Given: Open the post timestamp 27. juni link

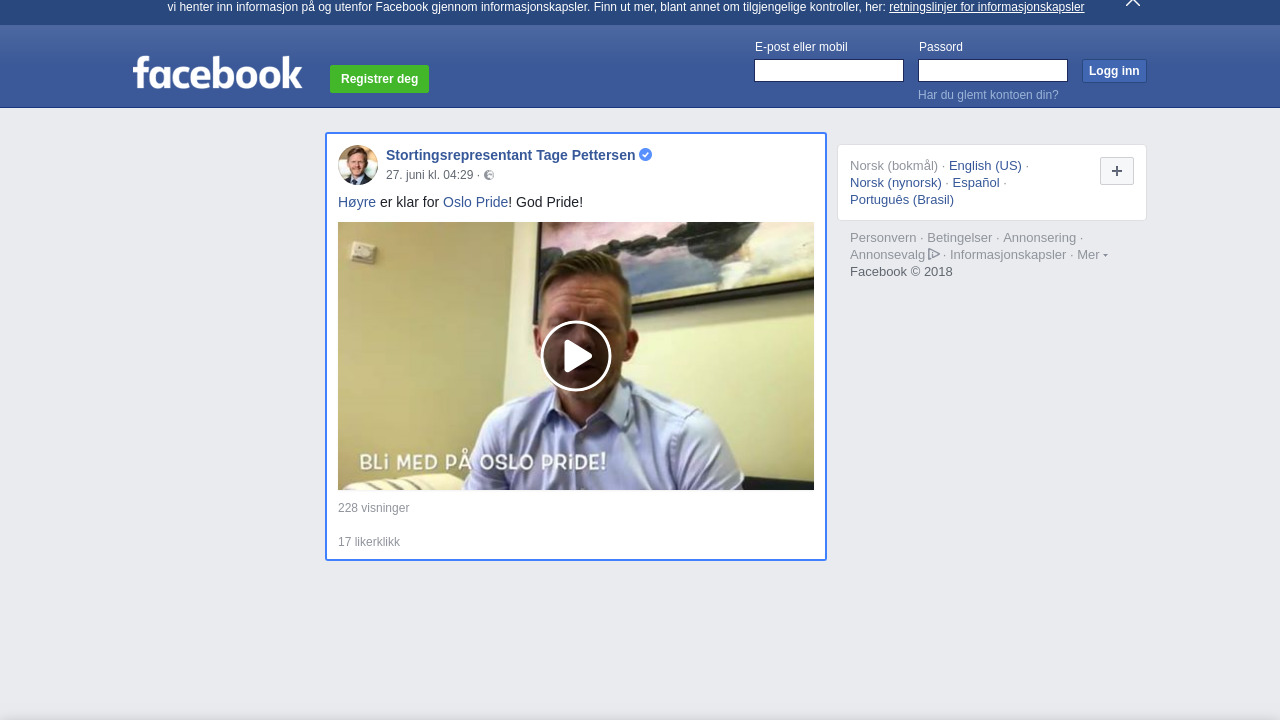Looking at the screenshot, I should tap(429, 175).
